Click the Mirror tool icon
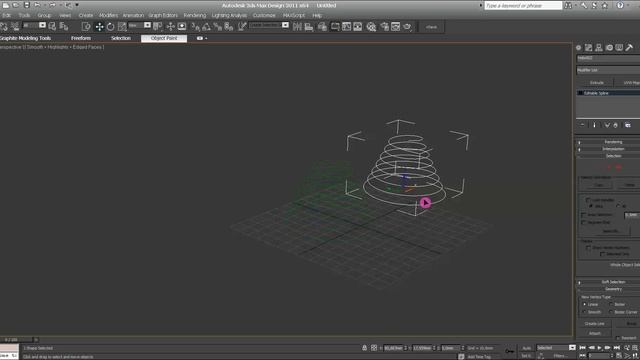Image resolution: width=640 pixels, height=360 pixels. tap(297, 27)
